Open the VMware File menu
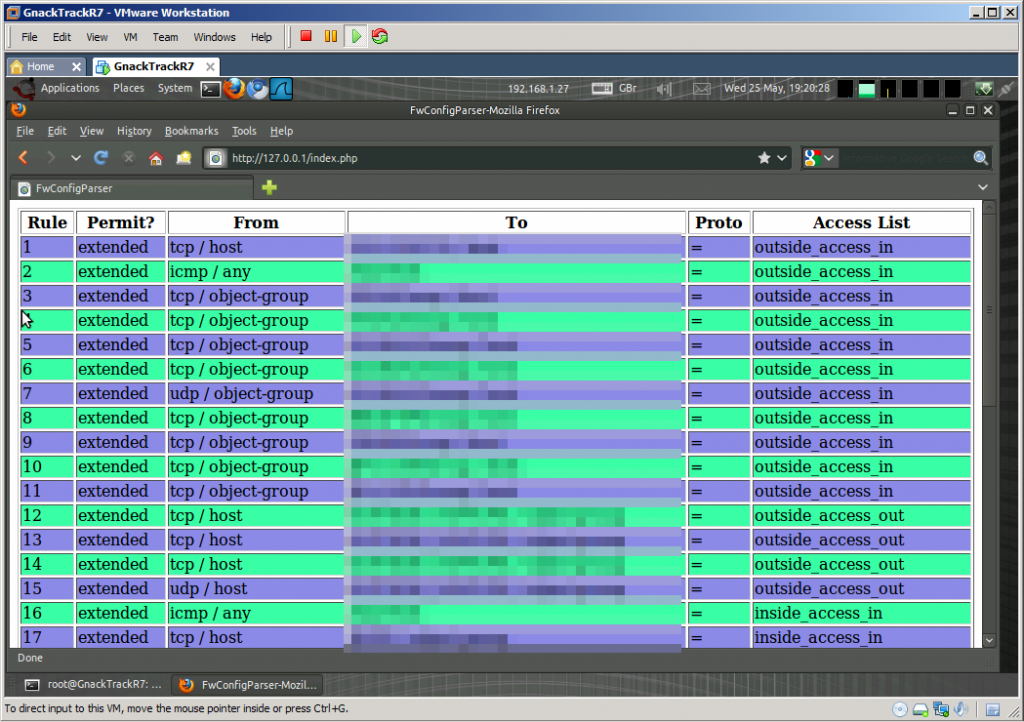1024x722 pixels. tap(29, 37)
